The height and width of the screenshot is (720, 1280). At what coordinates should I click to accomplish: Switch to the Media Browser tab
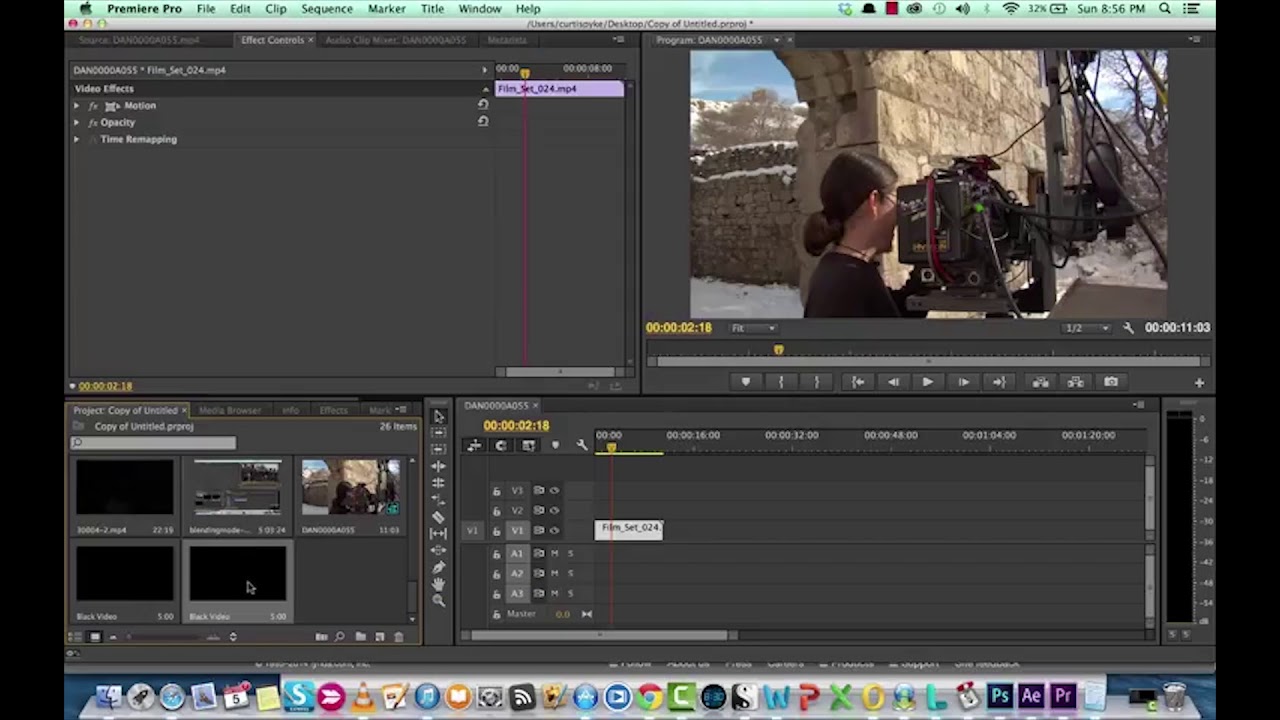pyautogui.click(x=229, y=410)
